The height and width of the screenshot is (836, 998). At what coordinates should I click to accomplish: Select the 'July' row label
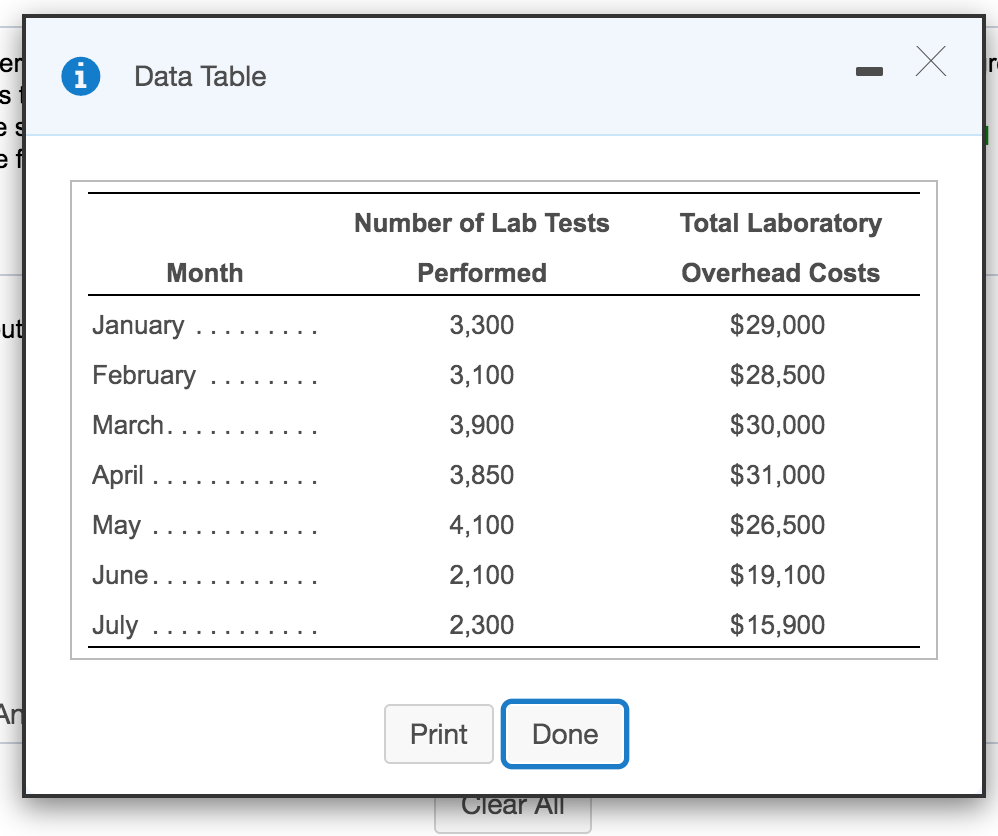point(115,625)
